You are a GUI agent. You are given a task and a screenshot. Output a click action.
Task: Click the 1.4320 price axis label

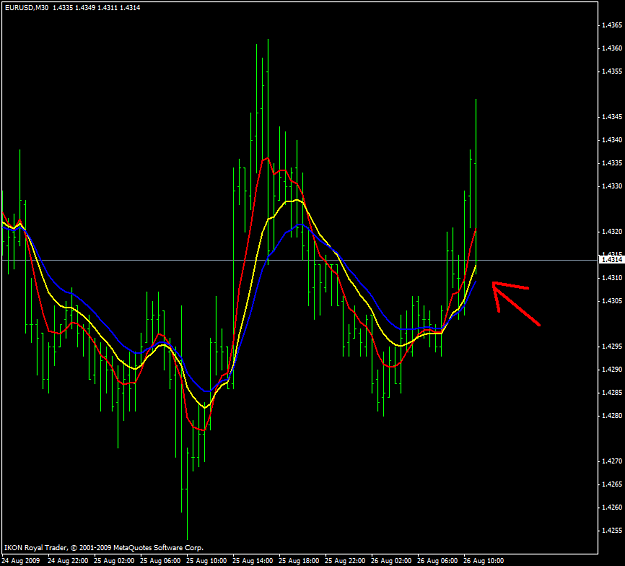[x=612, y=232]
